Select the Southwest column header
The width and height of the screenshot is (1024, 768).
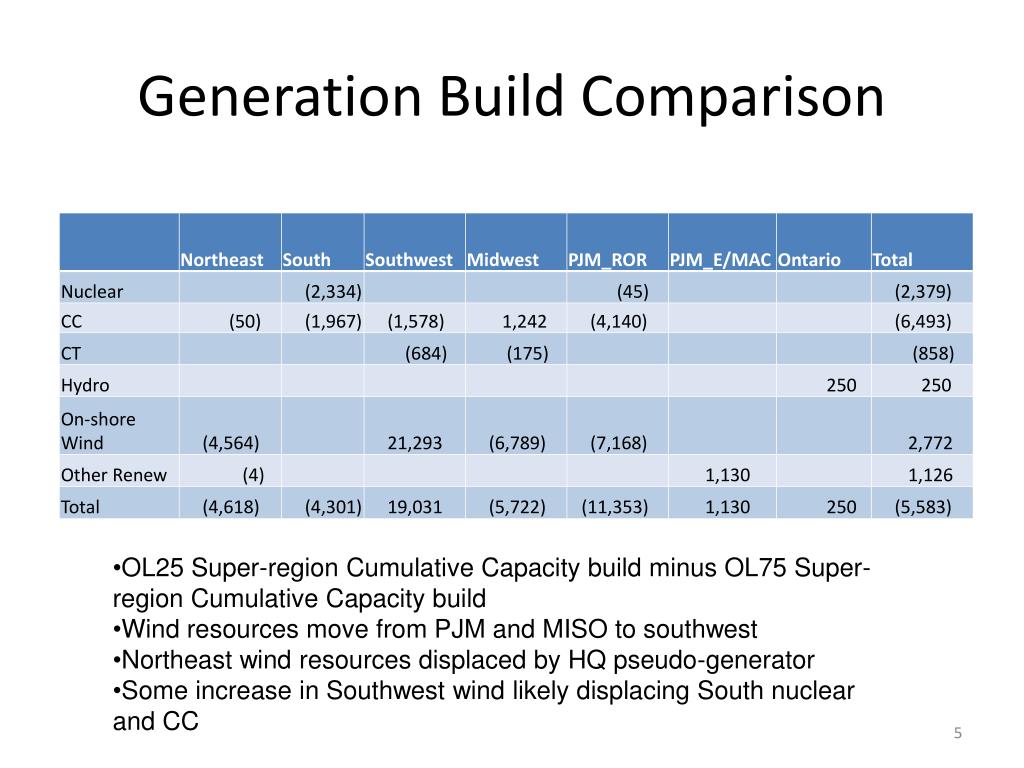tap(409, 260)
